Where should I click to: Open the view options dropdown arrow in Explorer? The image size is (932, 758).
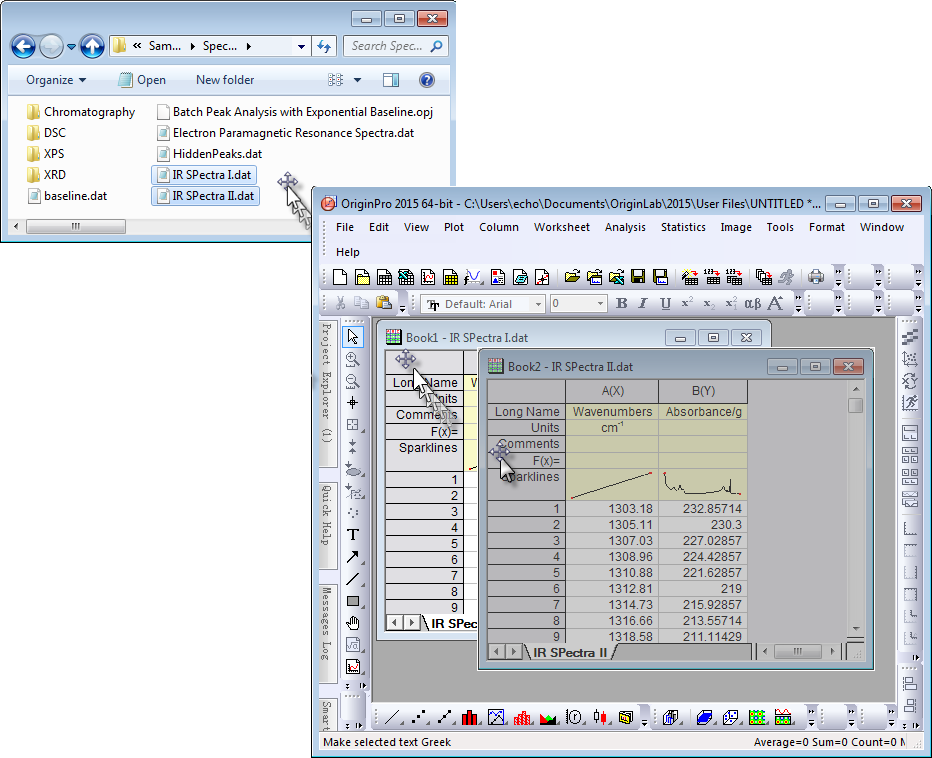[357, 80]
